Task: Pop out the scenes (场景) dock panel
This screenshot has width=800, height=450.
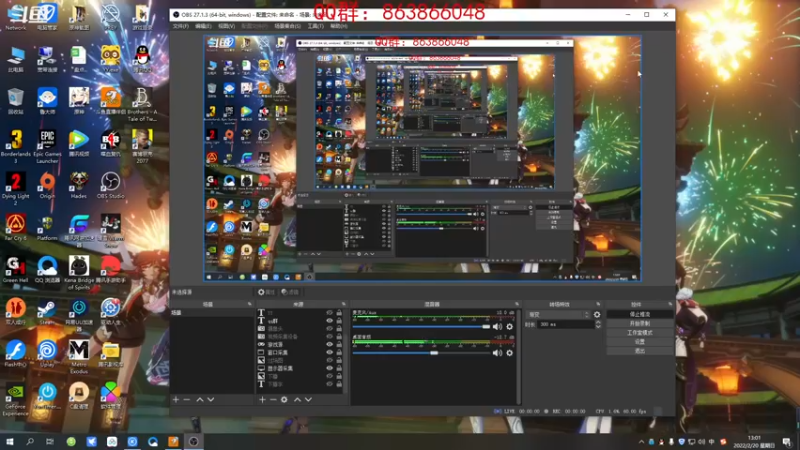Action: click(249, 304)
